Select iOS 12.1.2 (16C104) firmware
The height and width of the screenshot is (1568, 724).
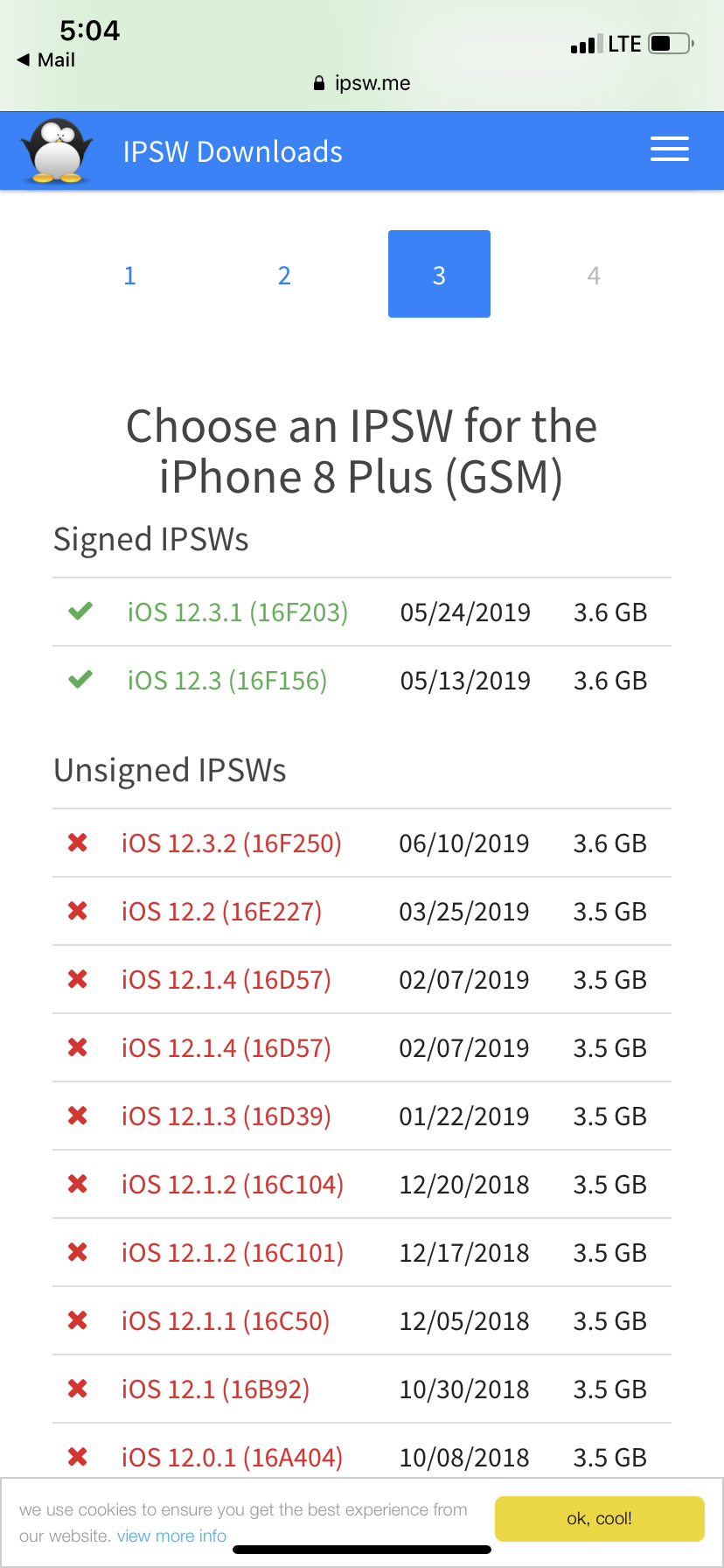point(233,1184)
